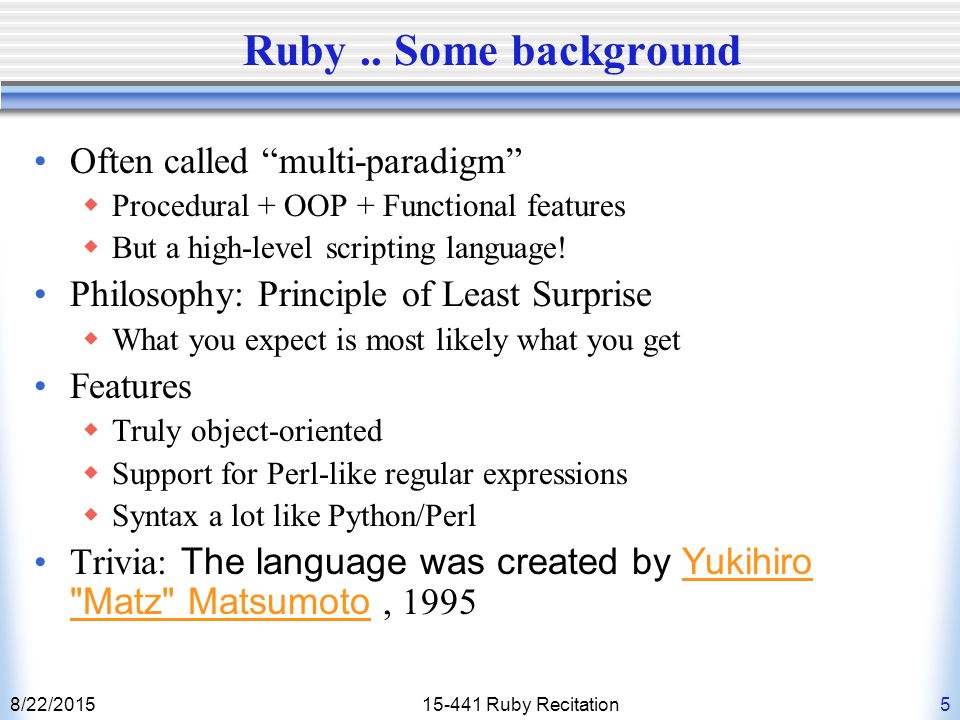Click the 15-441 Ruby Recitation footer text

point(520,705)
